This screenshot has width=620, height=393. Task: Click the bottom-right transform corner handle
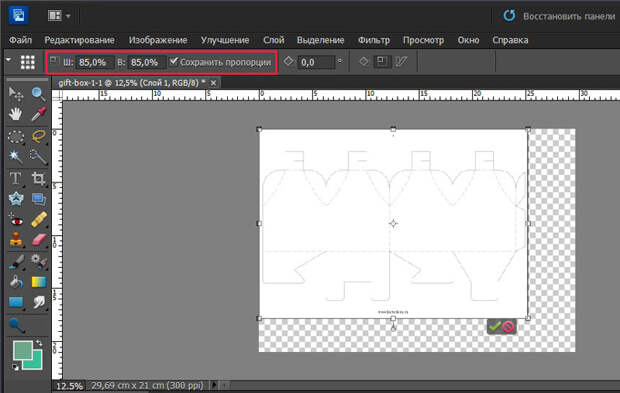528,318
